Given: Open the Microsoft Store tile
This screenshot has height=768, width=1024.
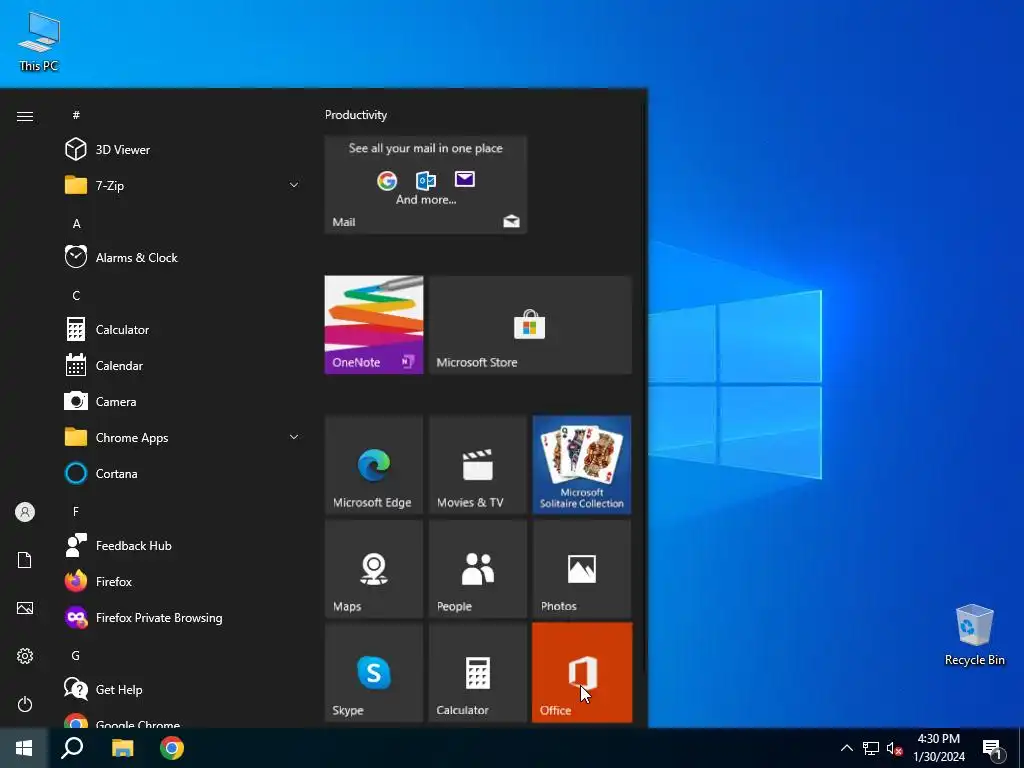Looking at the screenshot, I should tap(530, 325).
